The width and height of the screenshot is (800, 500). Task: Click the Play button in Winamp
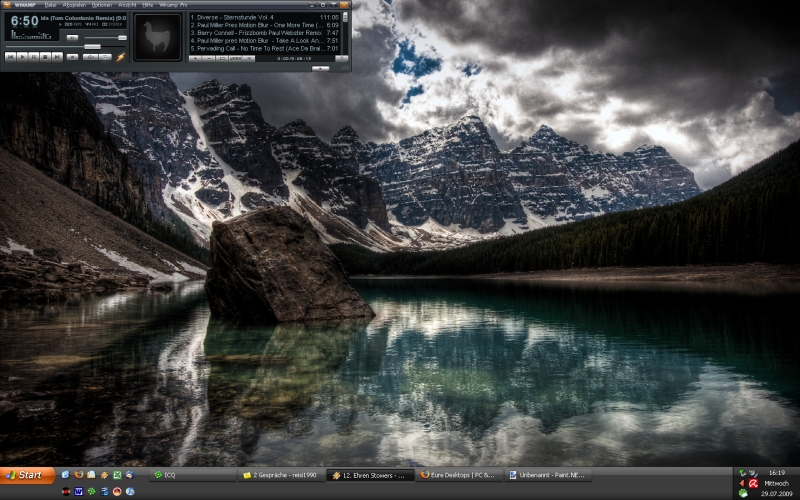pos(22,57)
